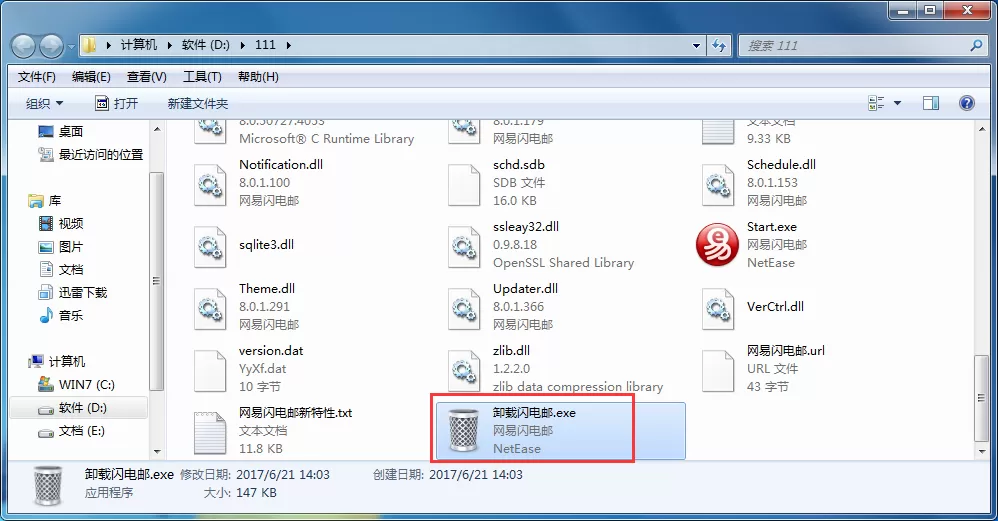The width and height of the screenshot is (998, 521).
Task: Click the 桌面 desktop icon in sidebar
Action: (46, 132)
